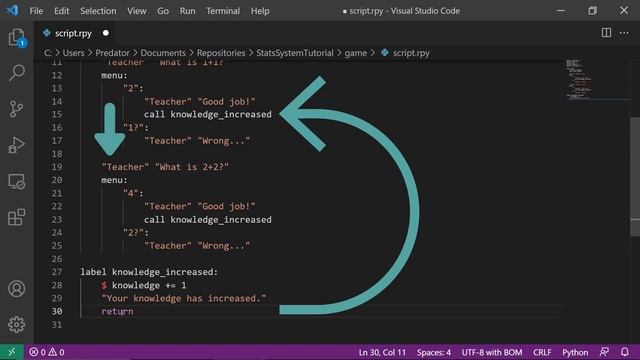The width and height of the screenshot is (640, 360).
Task: Expand the Repositories breadcrumb segment
Action: (x=221, y=53)
